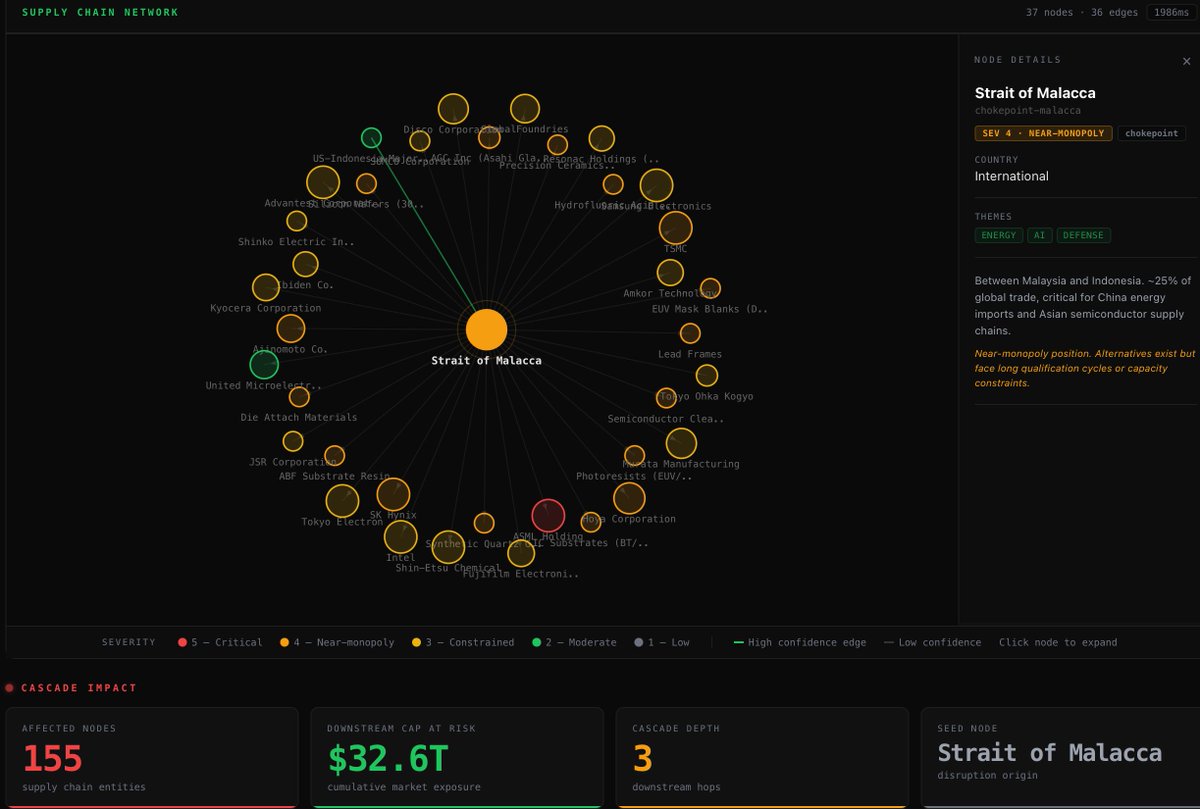Select the red ASML Holding node
This screenshot has height=809, width=1200.
(548, 516)
